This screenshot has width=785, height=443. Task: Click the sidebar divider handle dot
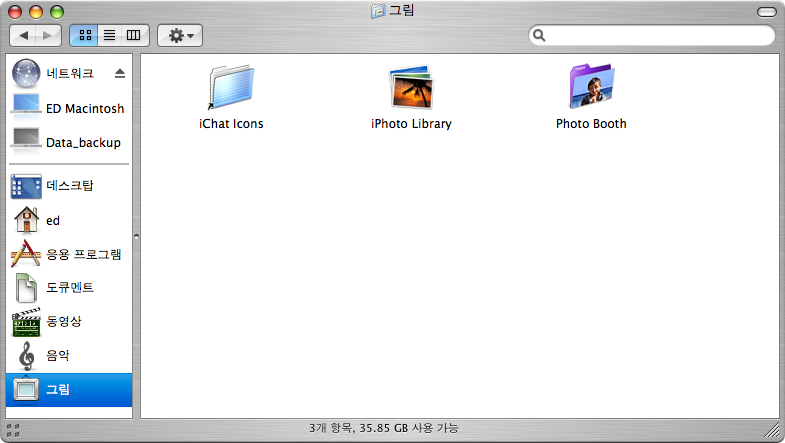(x=136, y=236)
